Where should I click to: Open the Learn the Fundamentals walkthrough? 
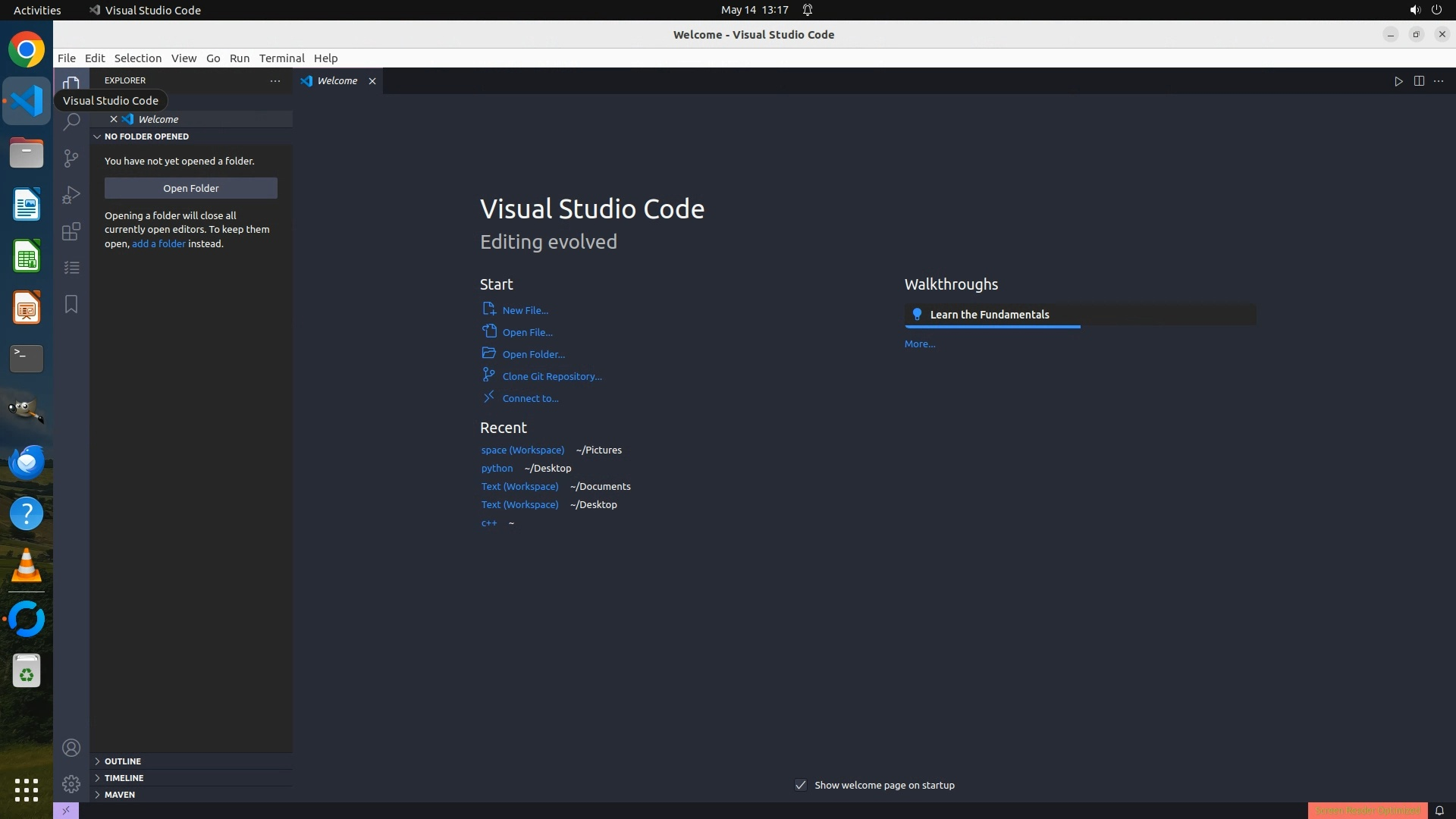(x=989, y=315)
